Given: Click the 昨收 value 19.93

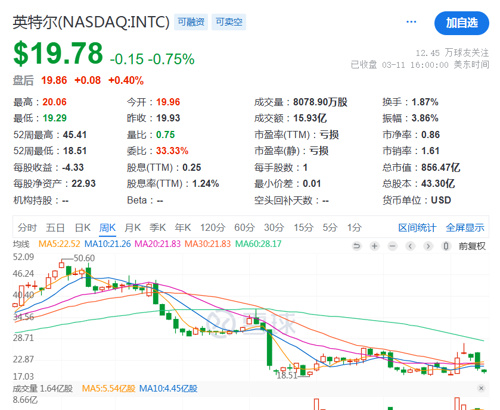Looking at the screenshot, I should click(168, 118).
